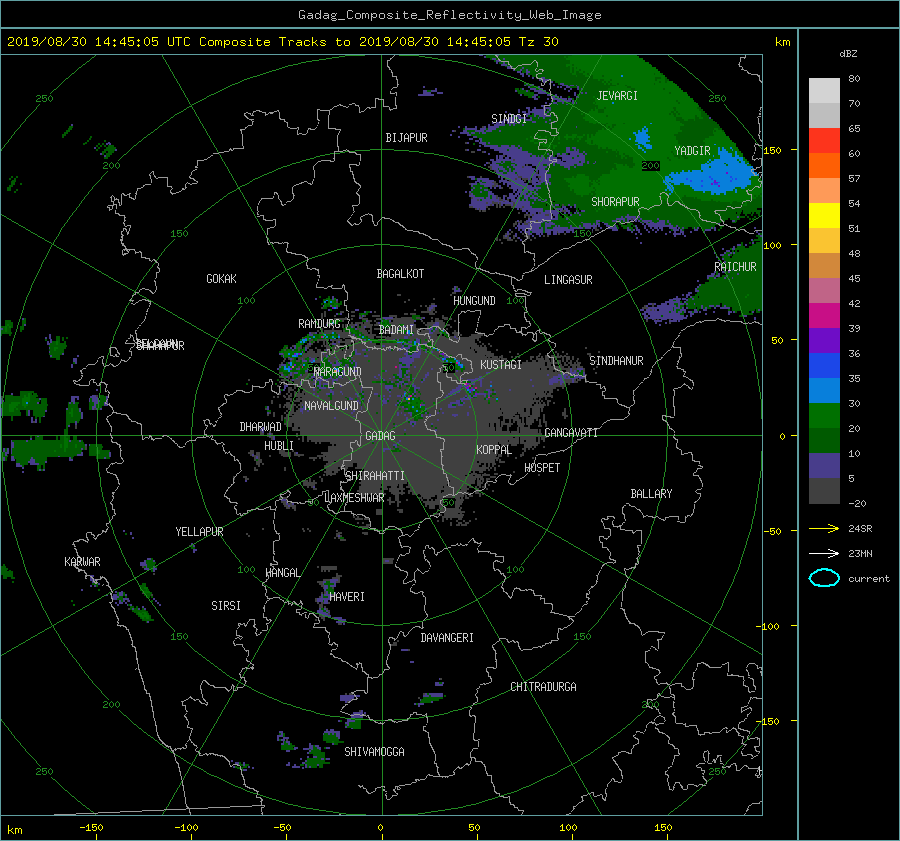Click the HOSPET city label
This screenshot has width=900, height=841.
[542, 468]
